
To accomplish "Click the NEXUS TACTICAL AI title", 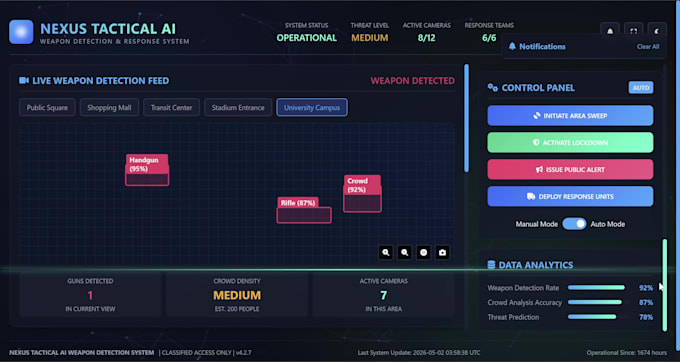I will [x=108, y=29].
